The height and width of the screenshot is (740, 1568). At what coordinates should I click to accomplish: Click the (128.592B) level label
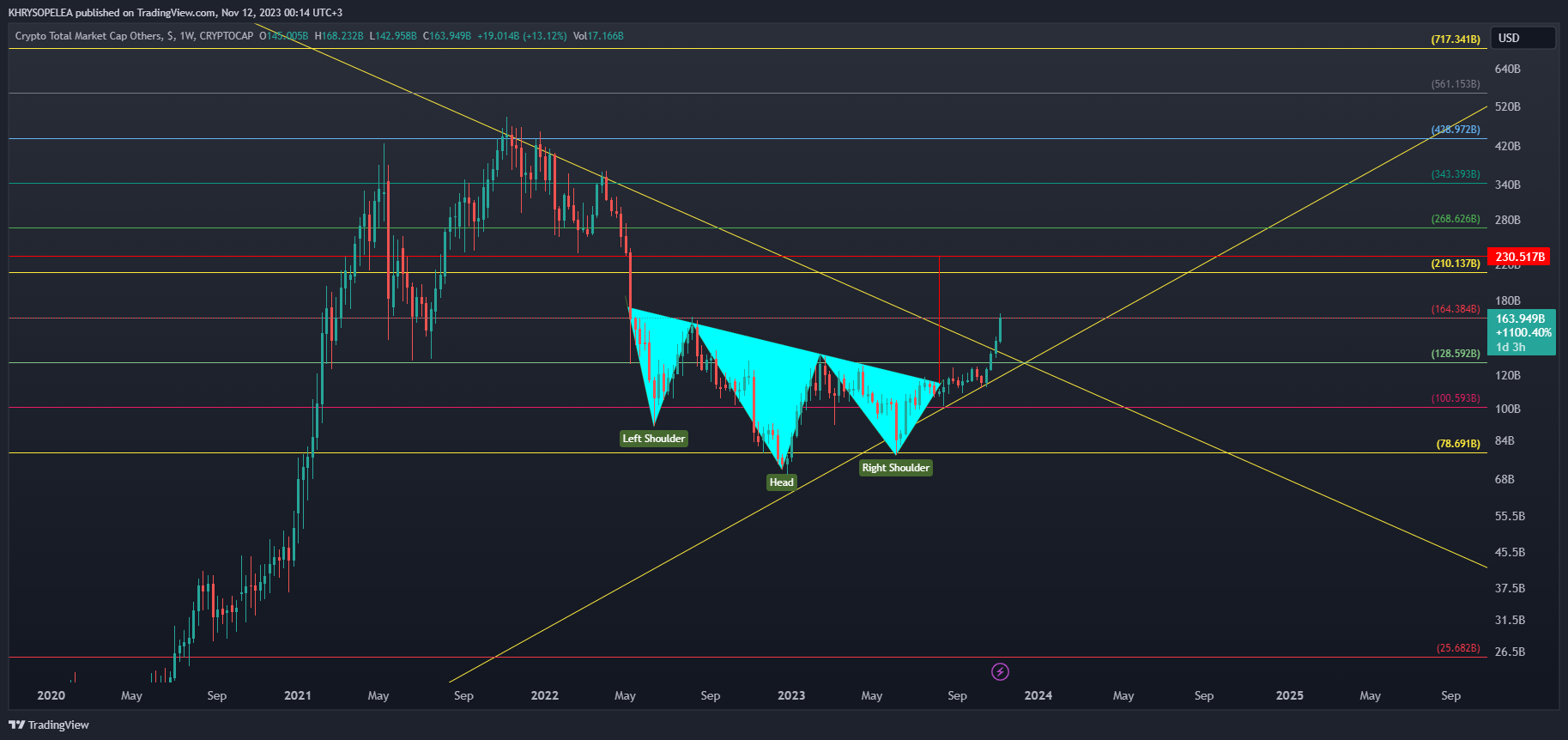[x=1456, y=354]
